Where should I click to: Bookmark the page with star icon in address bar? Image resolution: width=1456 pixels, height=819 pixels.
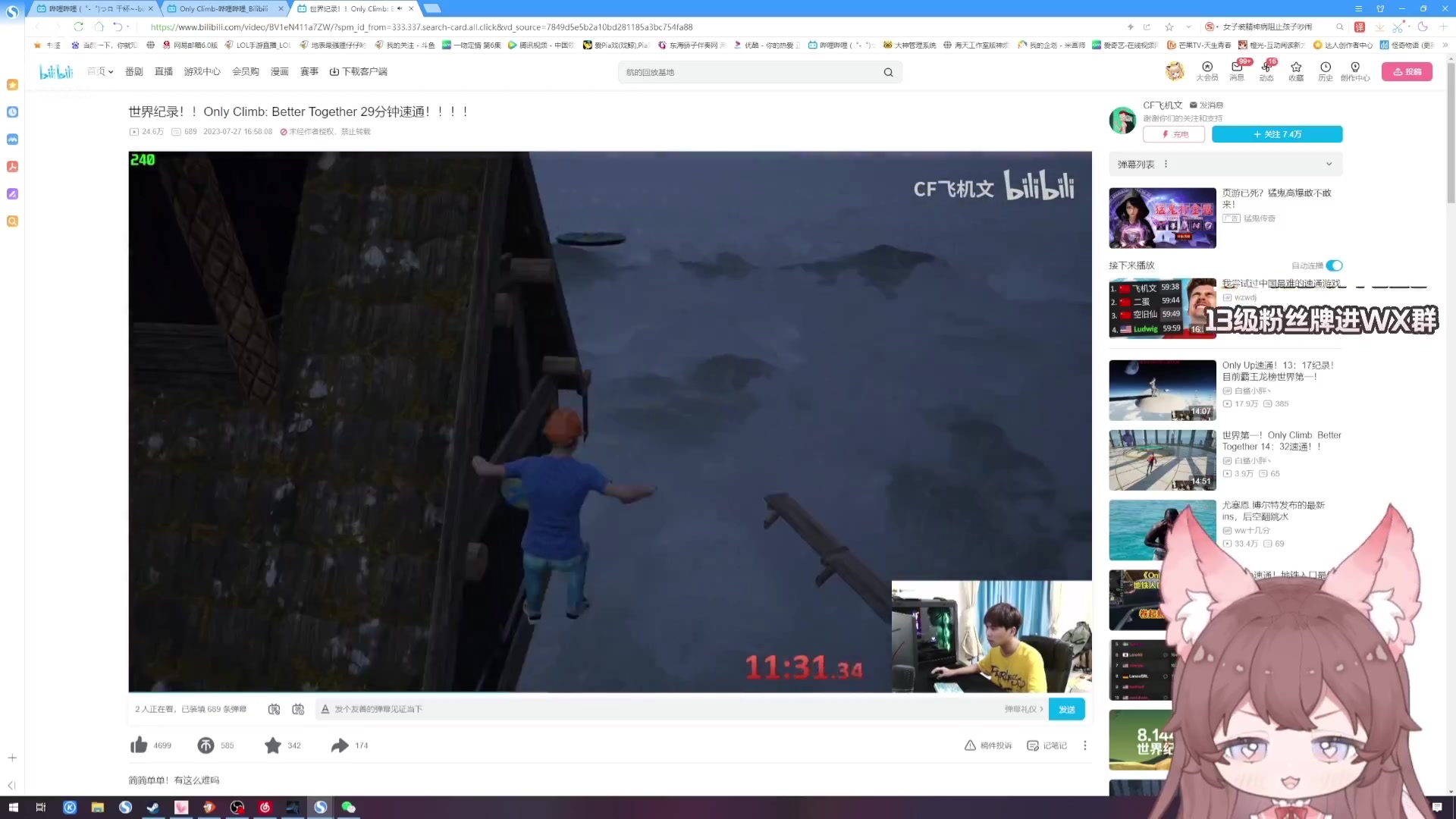click(x=1169, y=27)
